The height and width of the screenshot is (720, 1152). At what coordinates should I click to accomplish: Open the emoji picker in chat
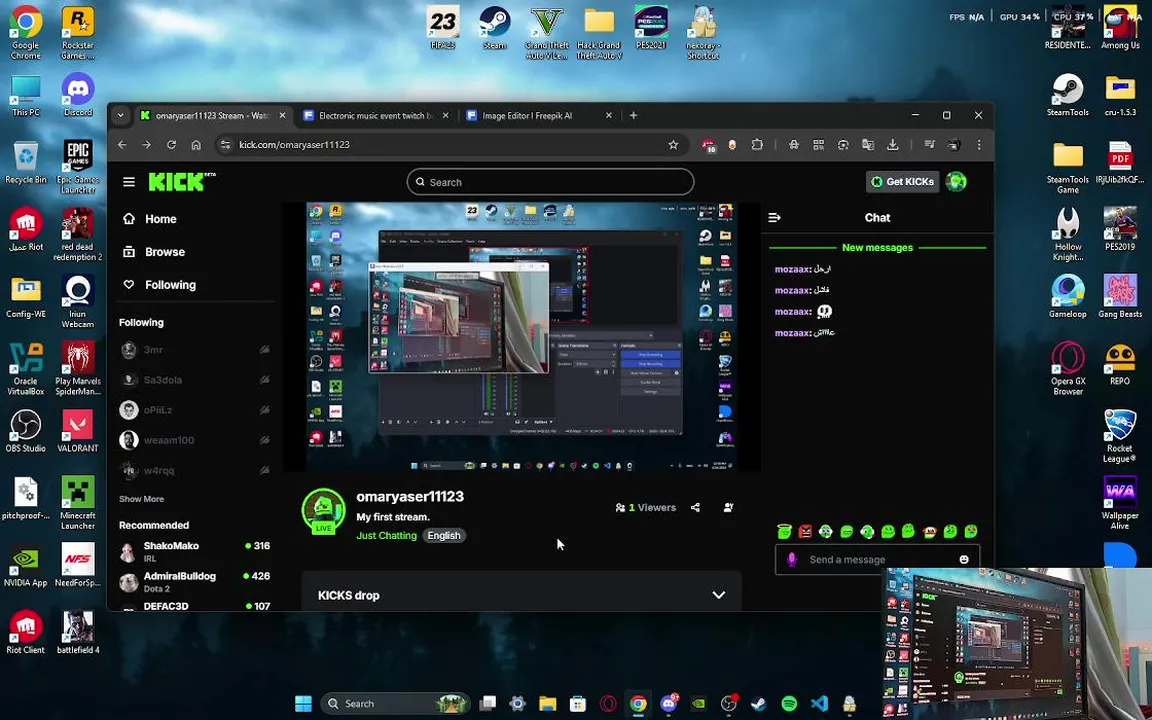pyautogui.click(x=964, y=560)
